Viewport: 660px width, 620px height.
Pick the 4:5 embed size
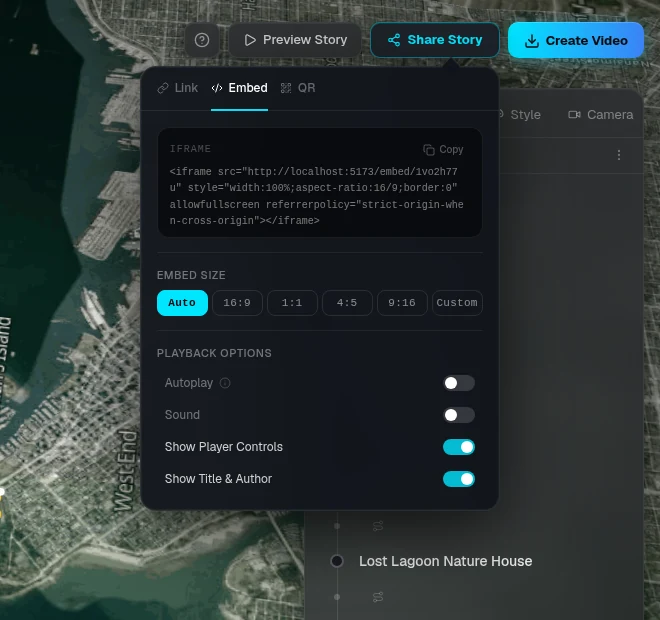pyautogui.click(x=347, y=303)
